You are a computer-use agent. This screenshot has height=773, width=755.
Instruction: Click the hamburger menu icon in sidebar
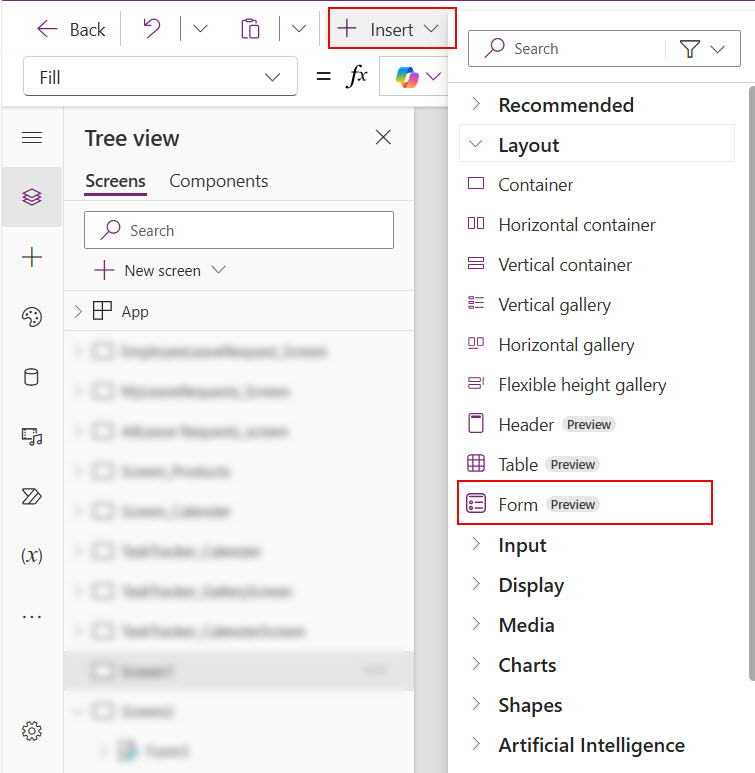pyautogui.click(x=32, y=138)
